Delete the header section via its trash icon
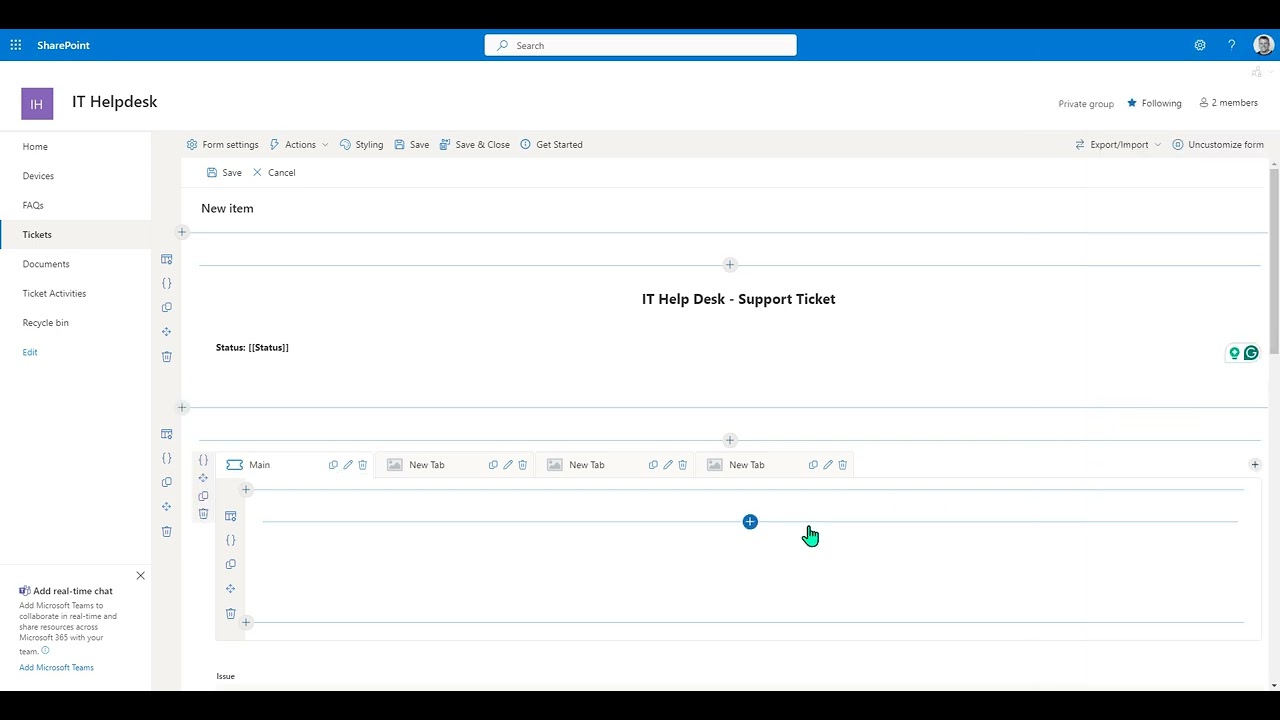Image resolution: width=1280 pixels, height=720 pixels. [x=167, y=357]
